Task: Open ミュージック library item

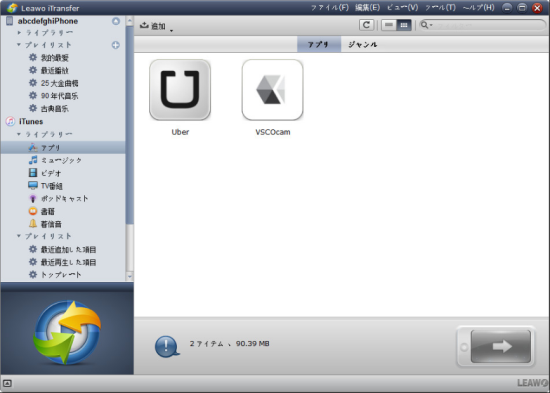Action: 61,160
